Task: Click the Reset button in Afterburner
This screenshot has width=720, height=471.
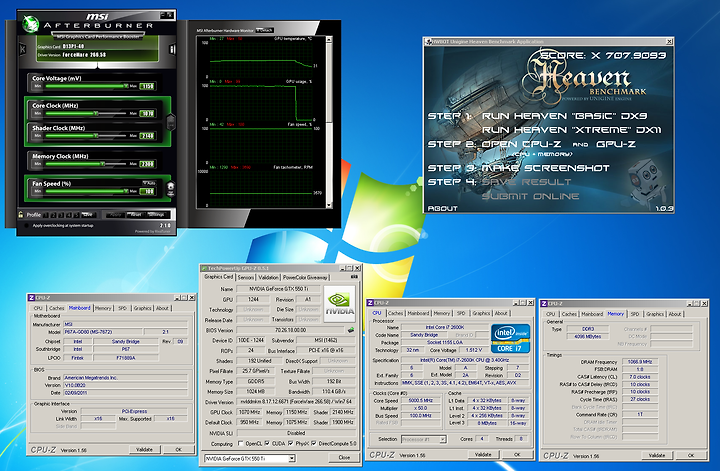Action: pos(136,214)
